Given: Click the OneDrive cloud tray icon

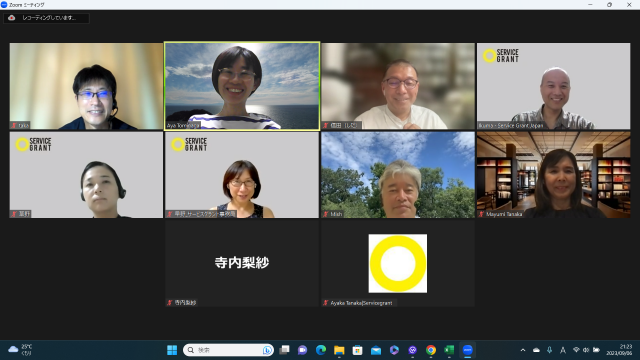Looking at the screenshot, I should point(536,350).
